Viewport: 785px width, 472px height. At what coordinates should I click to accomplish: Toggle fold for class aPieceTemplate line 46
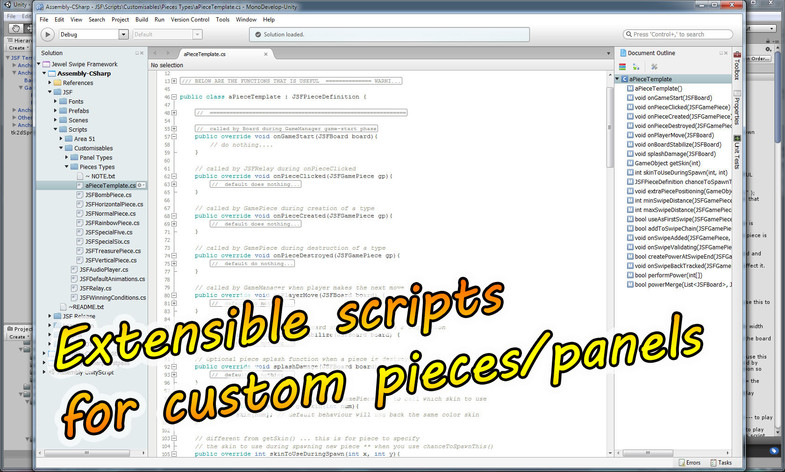[174, 97]
